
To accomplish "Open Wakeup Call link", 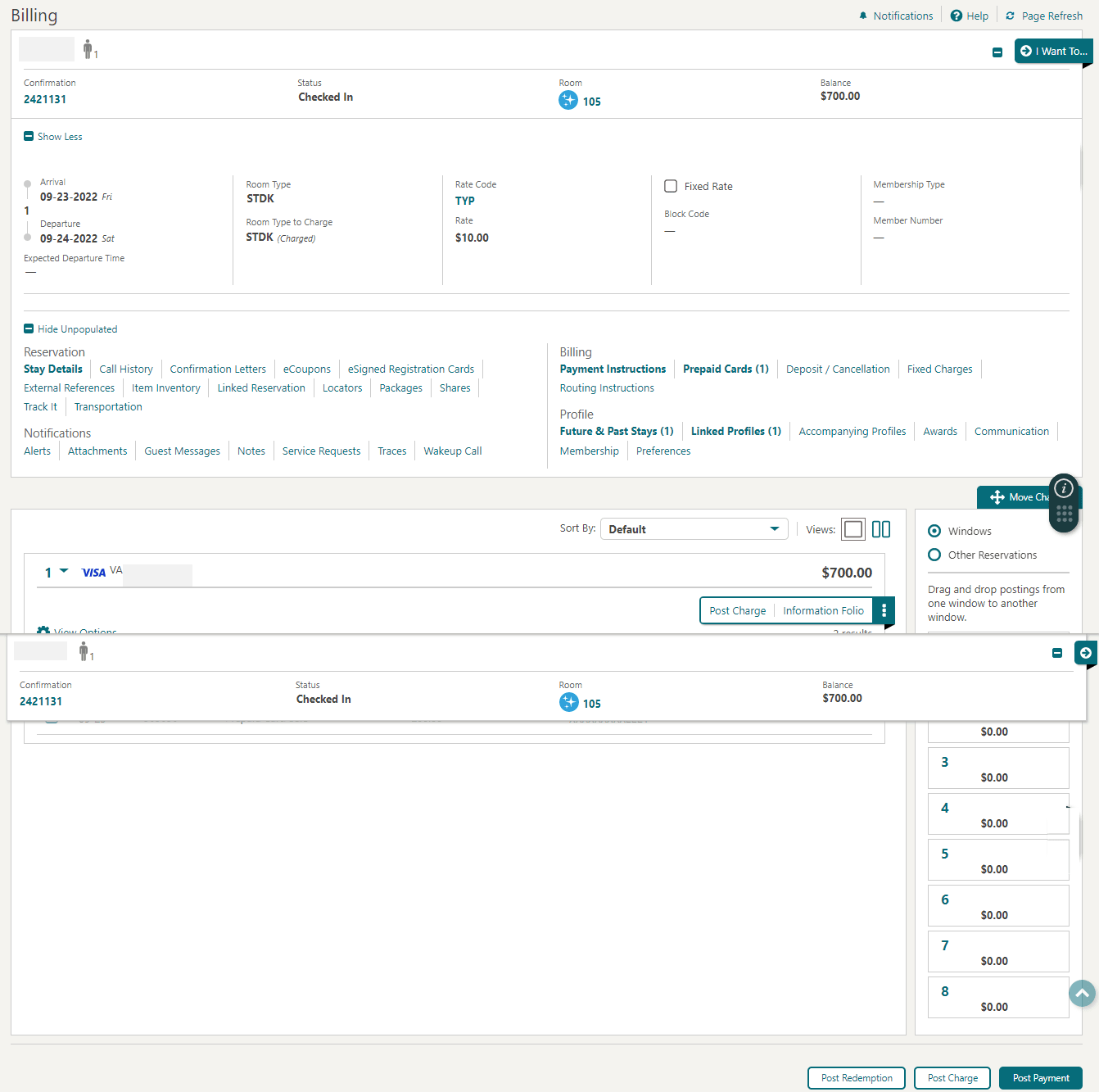I will pos(453,451).
